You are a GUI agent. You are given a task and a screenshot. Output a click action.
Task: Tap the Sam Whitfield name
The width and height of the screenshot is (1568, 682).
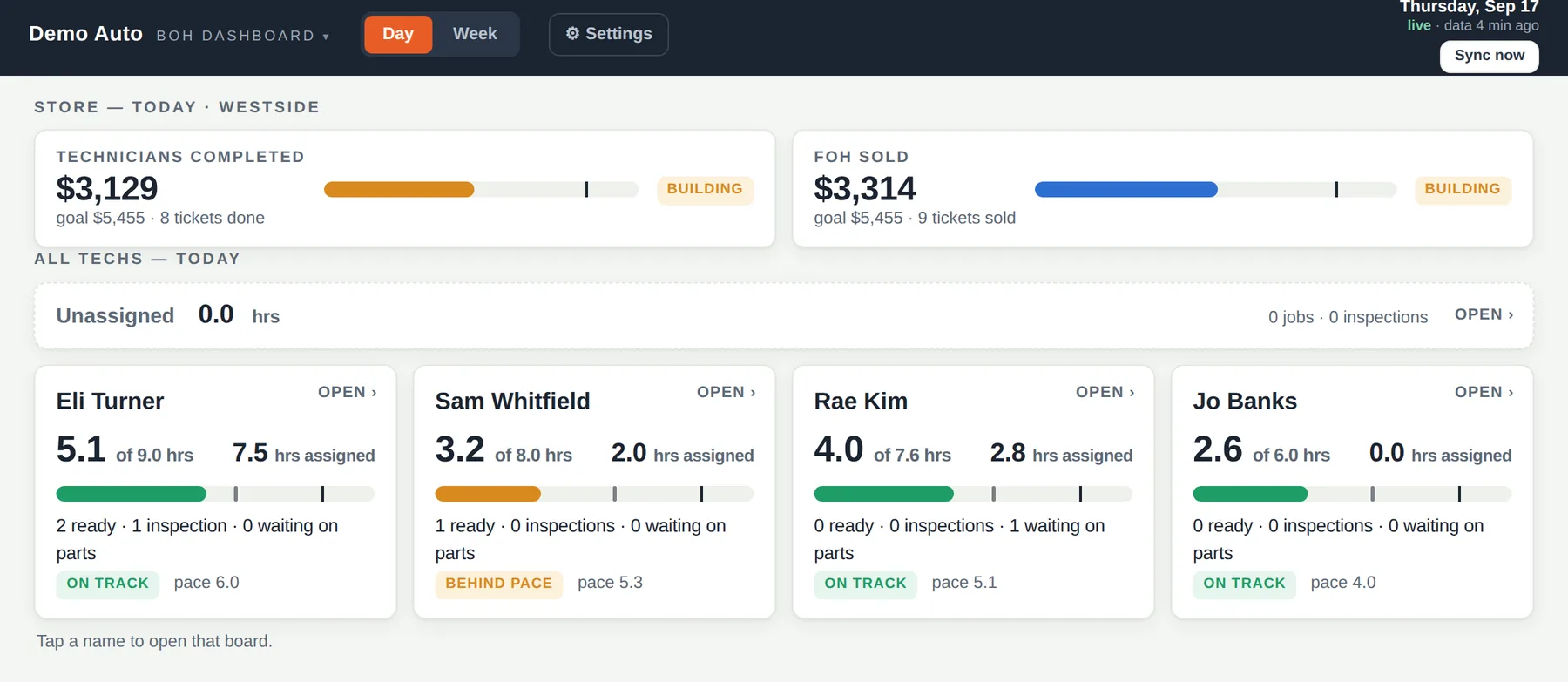tap(512, 401)
